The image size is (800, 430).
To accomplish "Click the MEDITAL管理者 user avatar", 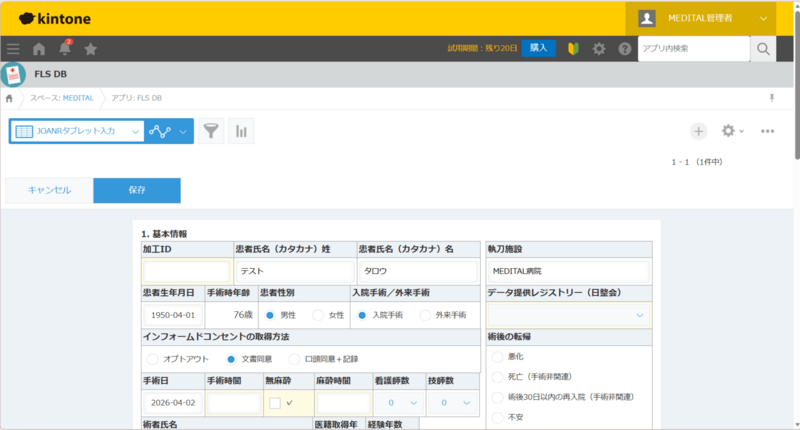I will 647,18.
